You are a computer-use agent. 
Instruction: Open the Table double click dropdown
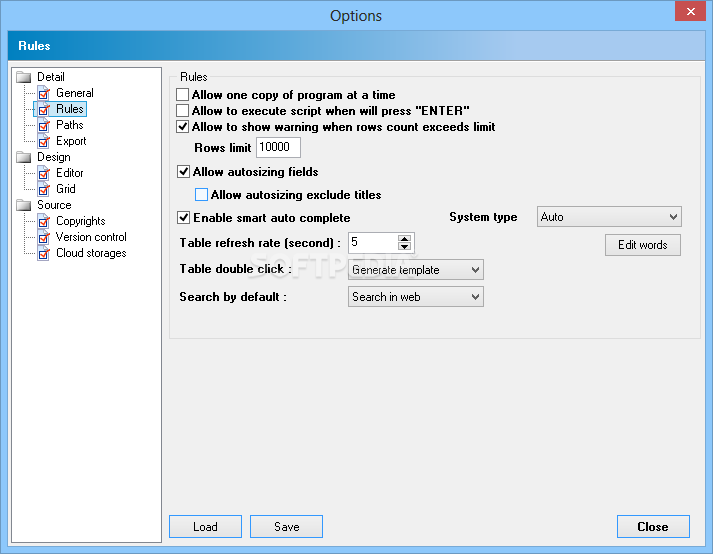pyautogui.click(x=416, y=270)
